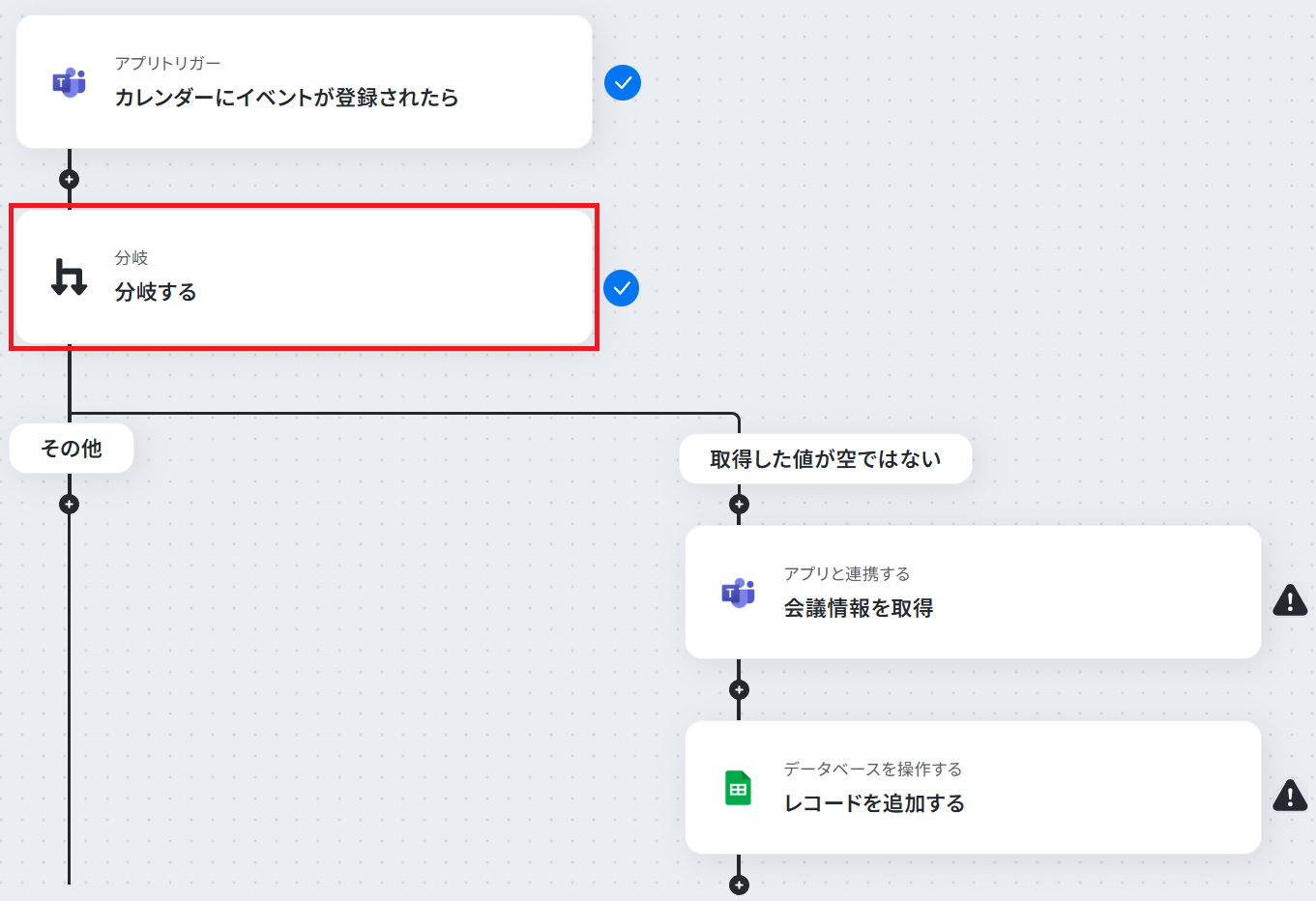The image size is (1316, 901).
Task: Add a step under 取得した値が空ではない
Action: (x=739, y=504)
